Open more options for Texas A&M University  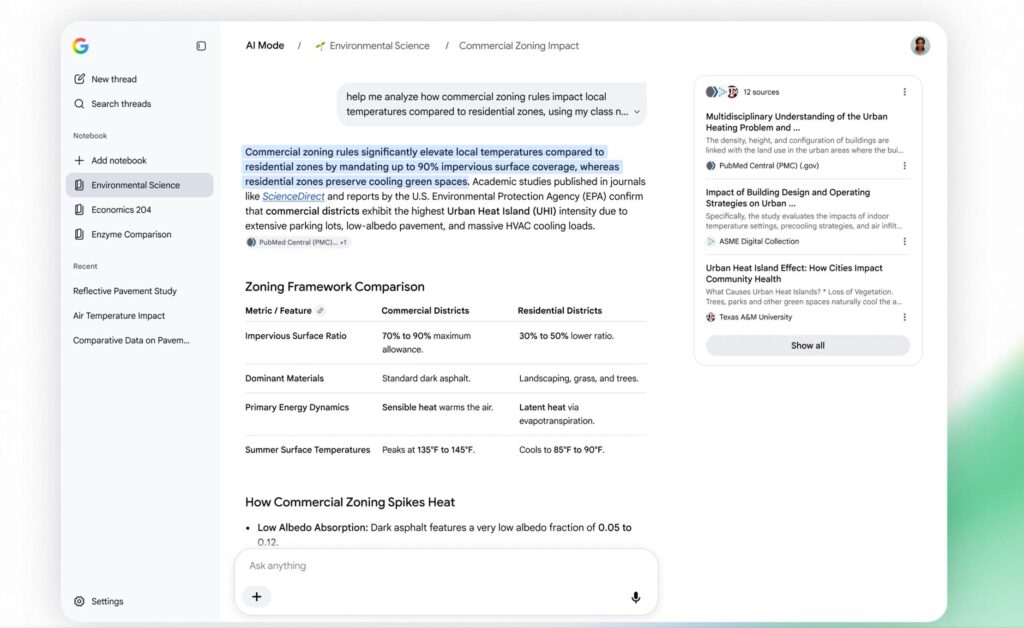tap(904, 317)
